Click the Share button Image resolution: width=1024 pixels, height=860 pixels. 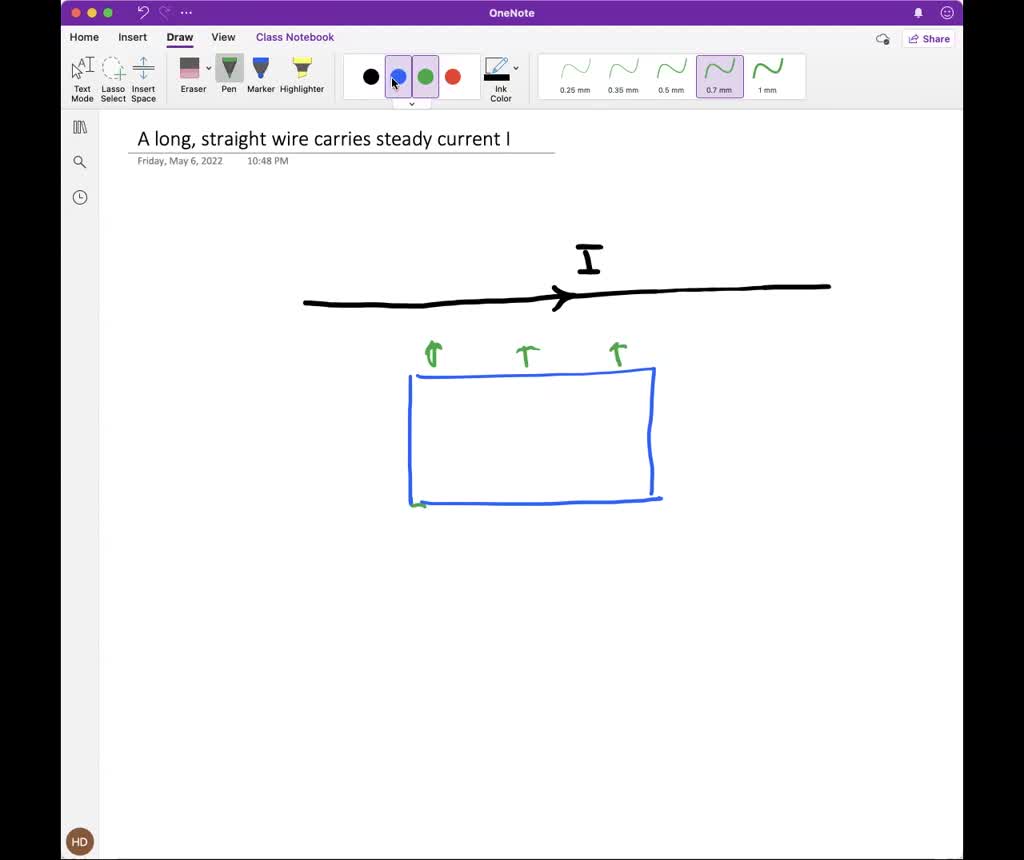pyautogui.click(x=929, y=38)
